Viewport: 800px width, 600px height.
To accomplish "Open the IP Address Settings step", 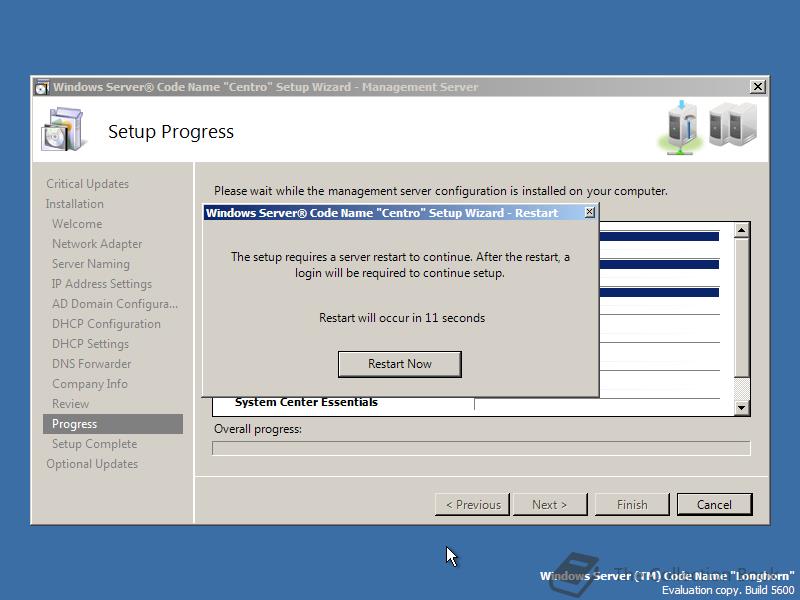I will pyautogui.click(x=102, y=284).
